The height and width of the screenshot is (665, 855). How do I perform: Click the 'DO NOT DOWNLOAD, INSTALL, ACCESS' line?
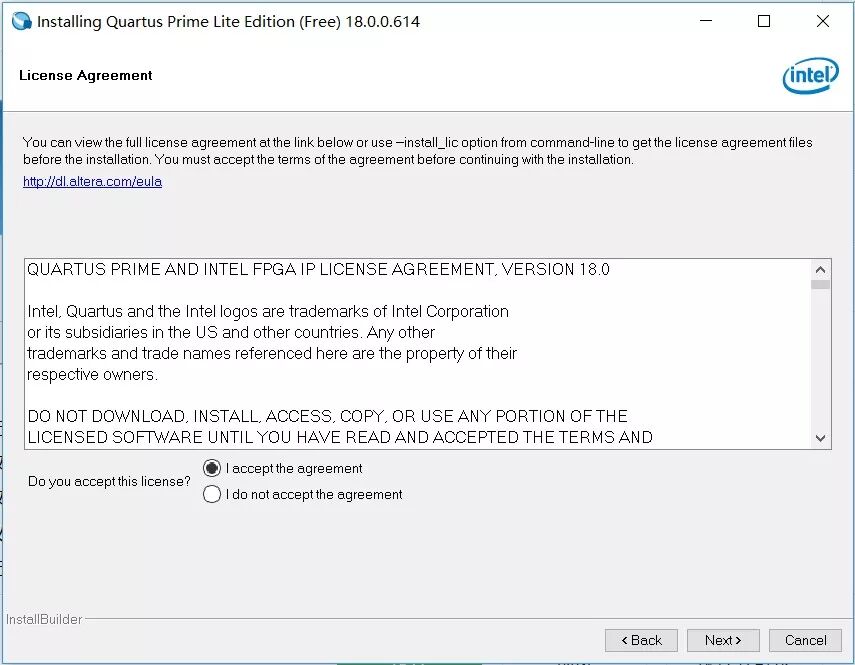coord(327,416)
